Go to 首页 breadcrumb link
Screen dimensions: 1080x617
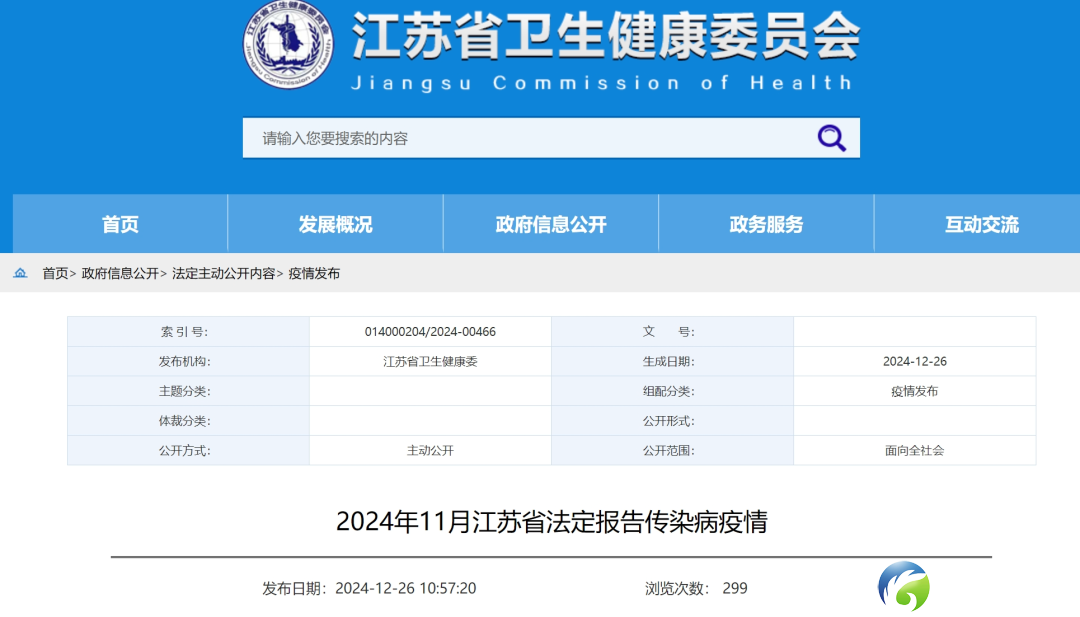55,273
